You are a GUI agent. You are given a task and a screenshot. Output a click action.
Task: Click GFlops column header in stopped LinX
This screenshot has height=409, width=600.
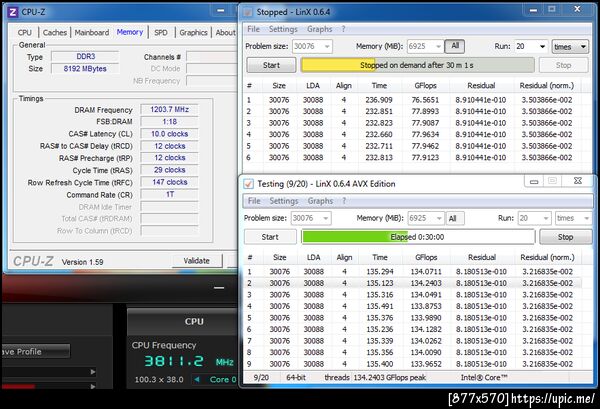tap(426, 86)
